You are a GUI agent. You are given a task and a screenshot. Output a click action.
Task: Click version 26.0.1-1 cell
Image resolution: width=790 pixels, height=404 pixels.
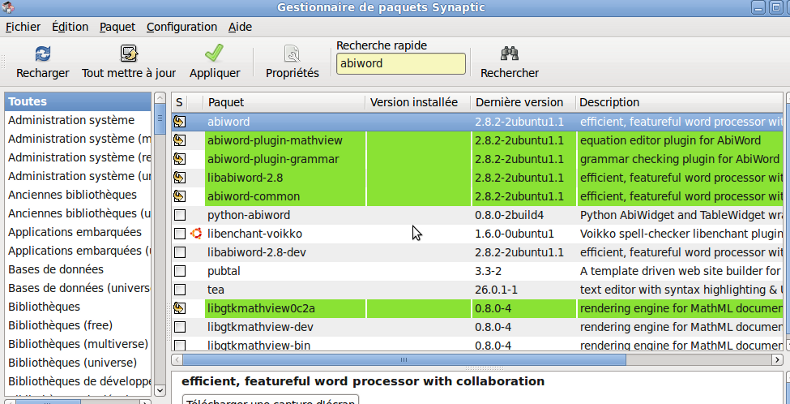498,290
